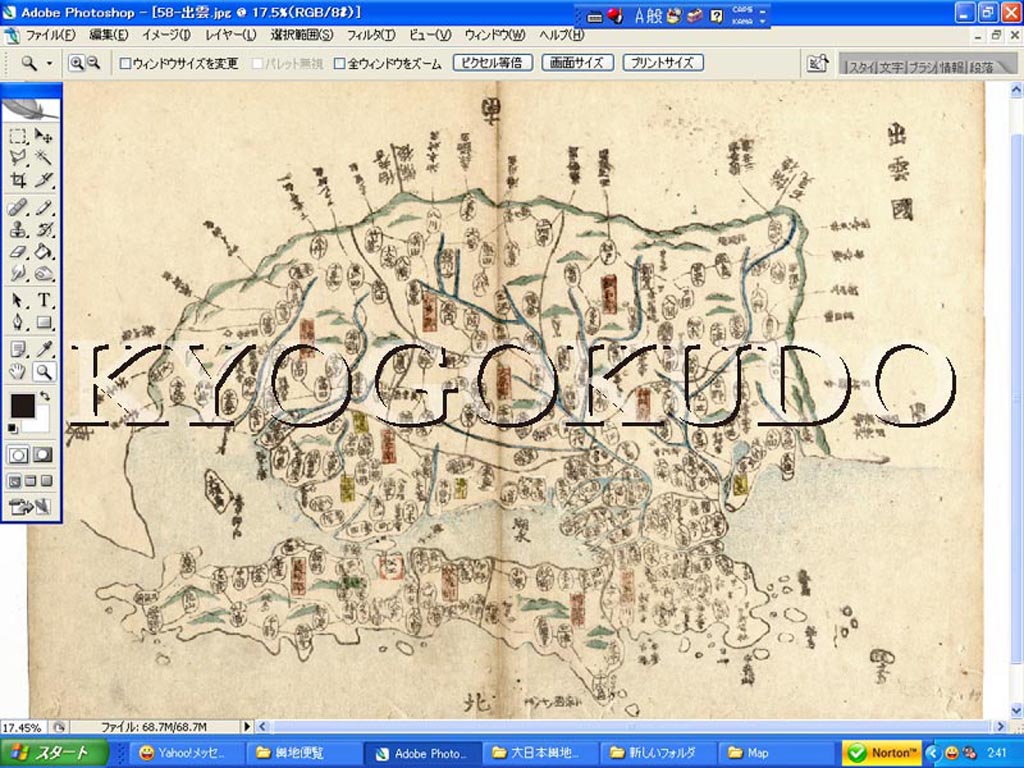The width and height of the screenshot is (1024, 768).
Task: Select the Clone Stamp tool
Action: click(18, 230)
